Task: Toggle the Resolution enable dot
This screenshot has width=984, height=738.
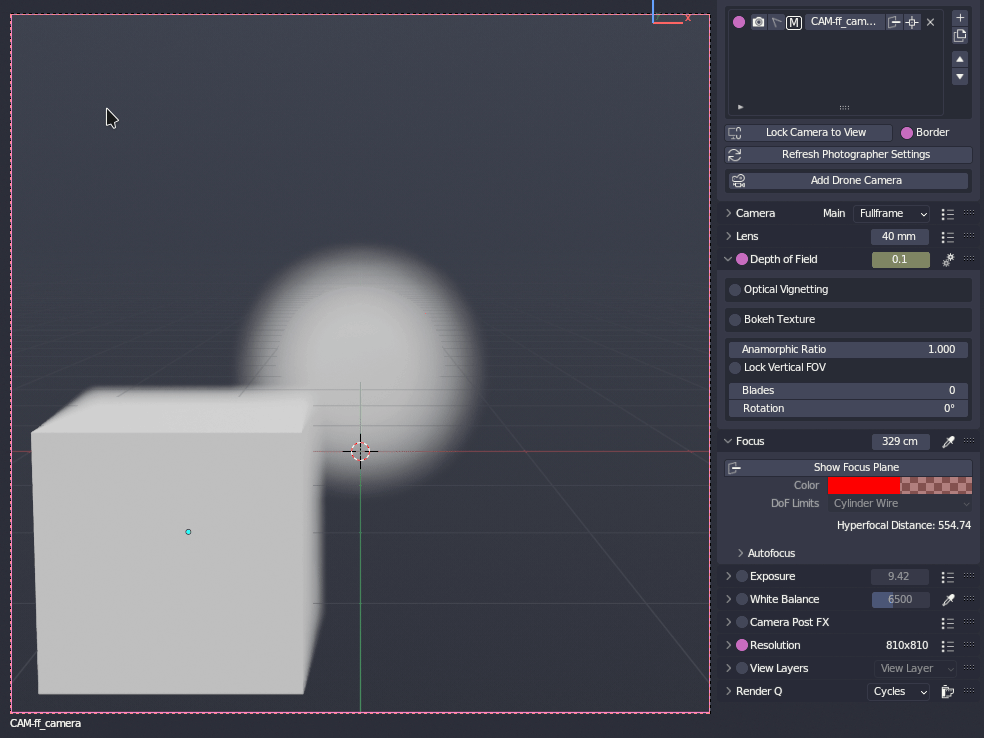Action: point(742,645)
